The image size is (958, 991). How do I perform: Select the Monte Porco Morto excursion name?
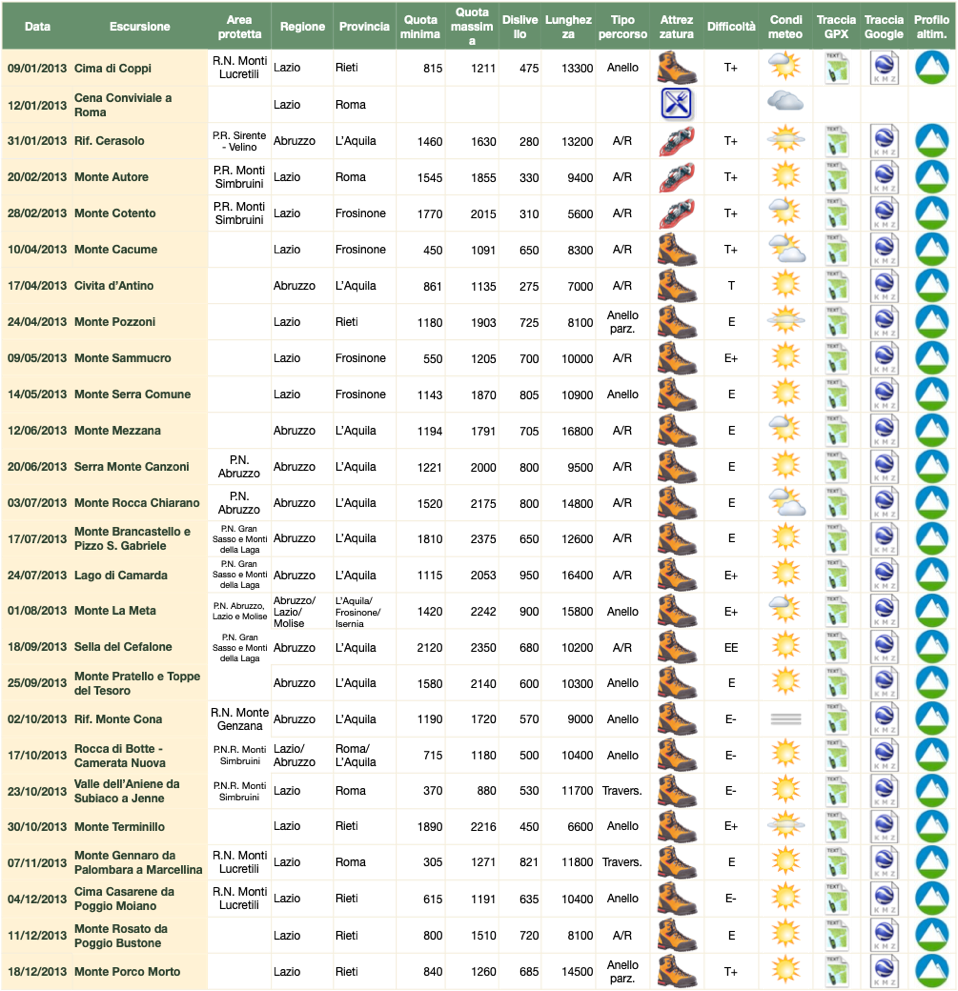pyautogui.click(x=127, y=971)
